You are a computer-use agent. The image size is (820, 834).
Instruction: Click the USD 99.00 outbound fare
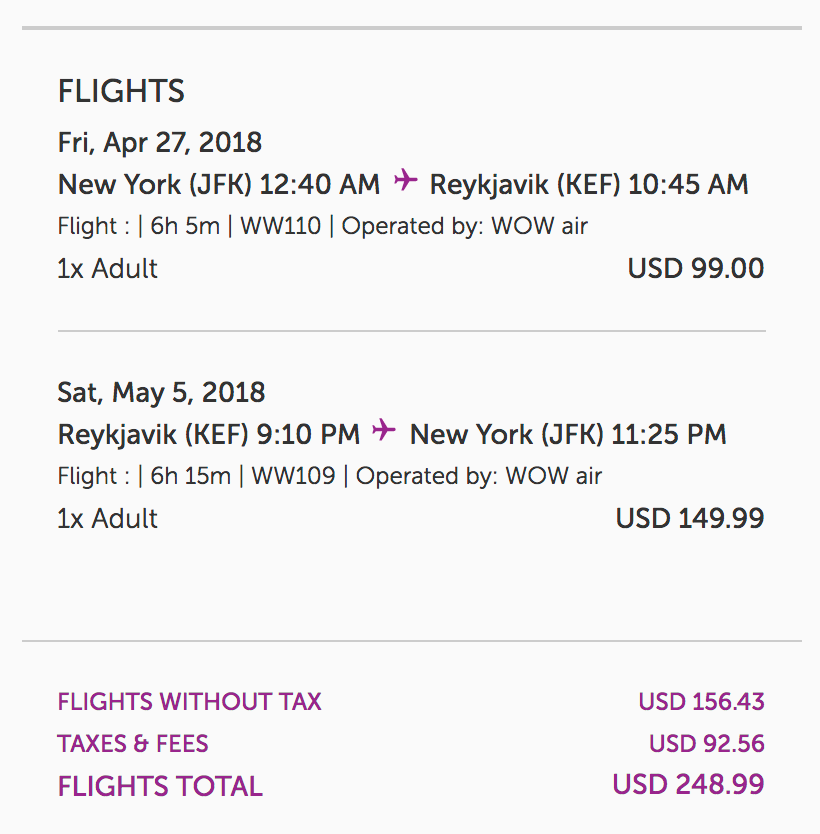click(x=696, y=268)
